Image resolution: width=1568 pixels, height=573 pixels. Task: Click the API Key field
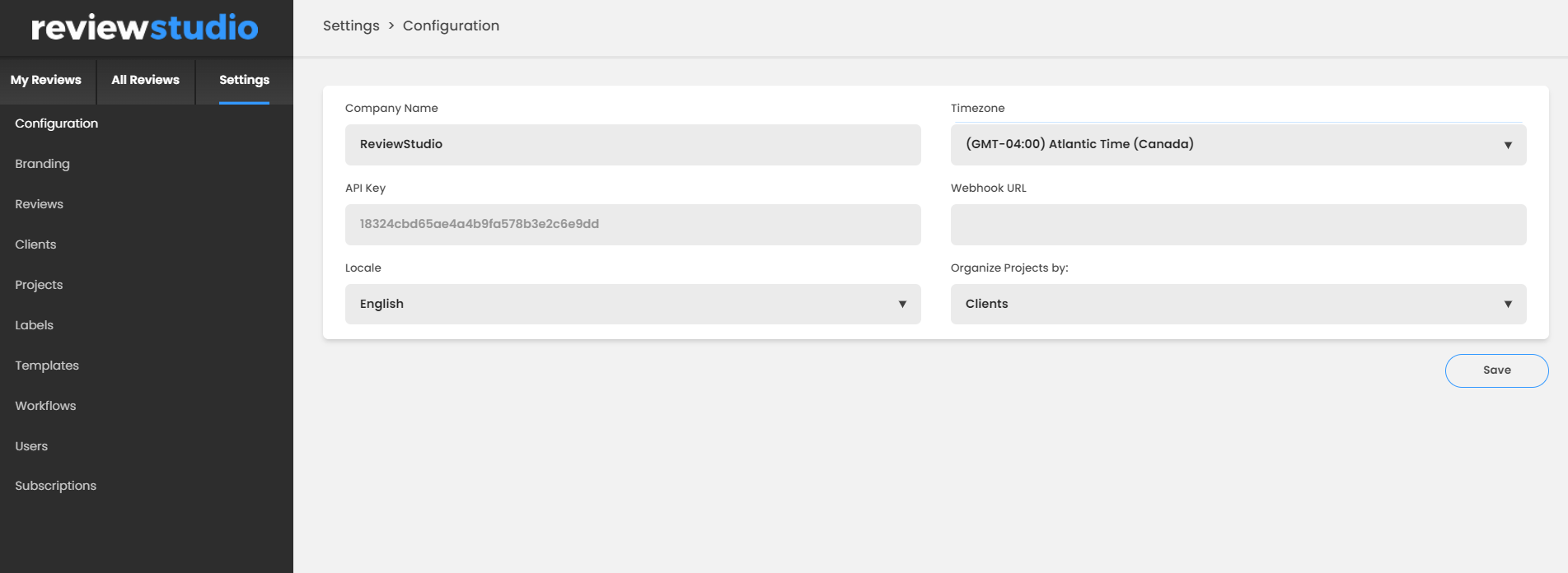632,224
